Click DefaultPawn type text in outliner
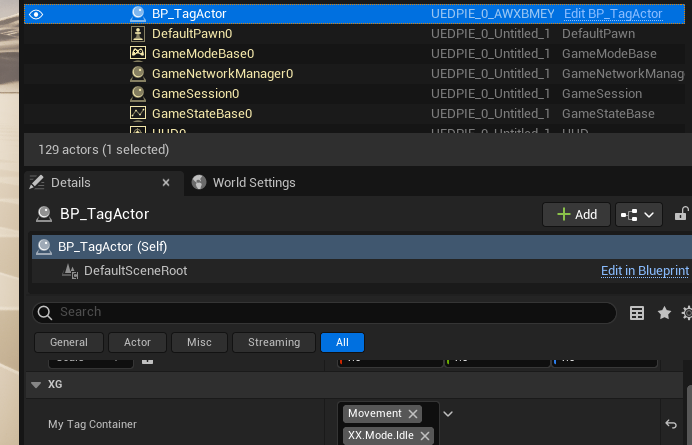 (x=598, y=34)
